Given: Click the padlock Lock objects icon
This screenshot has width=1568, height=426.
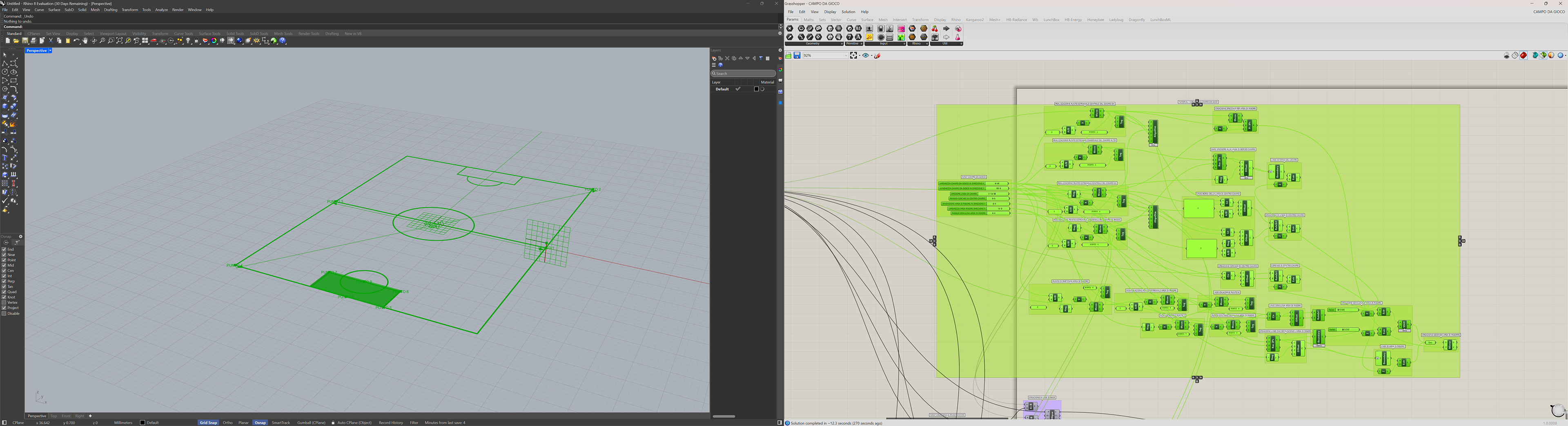Looking at the screenshot, I should point(196,41).
